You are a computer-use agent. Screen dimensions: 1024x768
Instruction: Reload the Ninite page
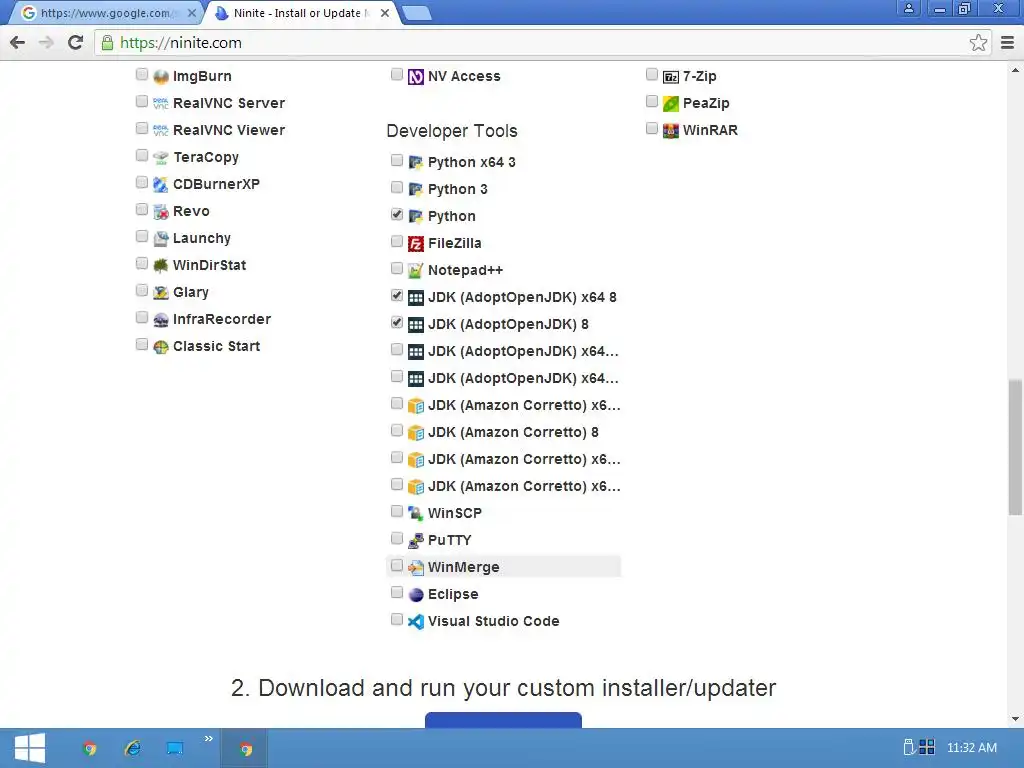click(x=76, y=42)
